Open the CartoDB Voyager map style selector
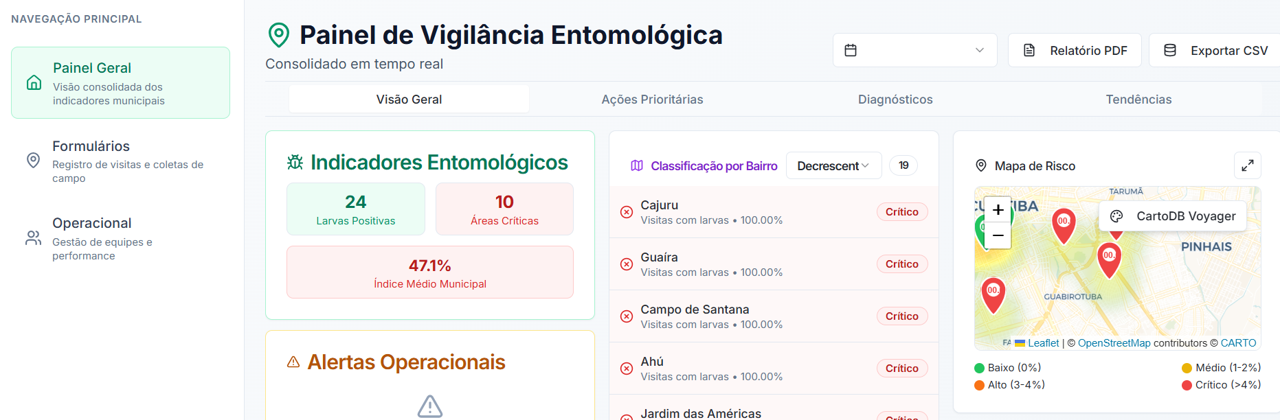This screenshot has width=1280, height=420. point(1173,216)
